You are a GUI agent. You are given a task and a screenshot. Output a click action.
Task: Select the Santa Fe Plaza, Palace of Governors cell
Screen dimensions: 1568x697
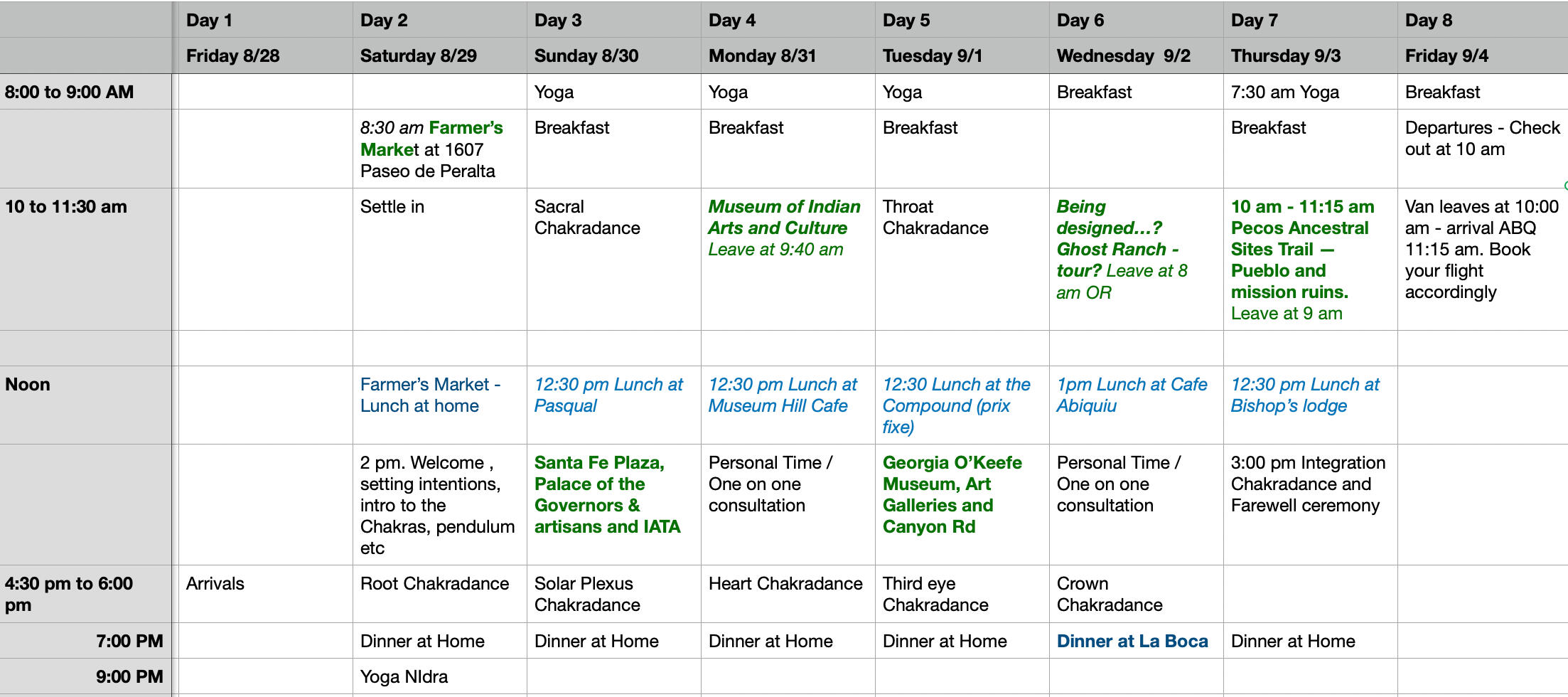613,504
